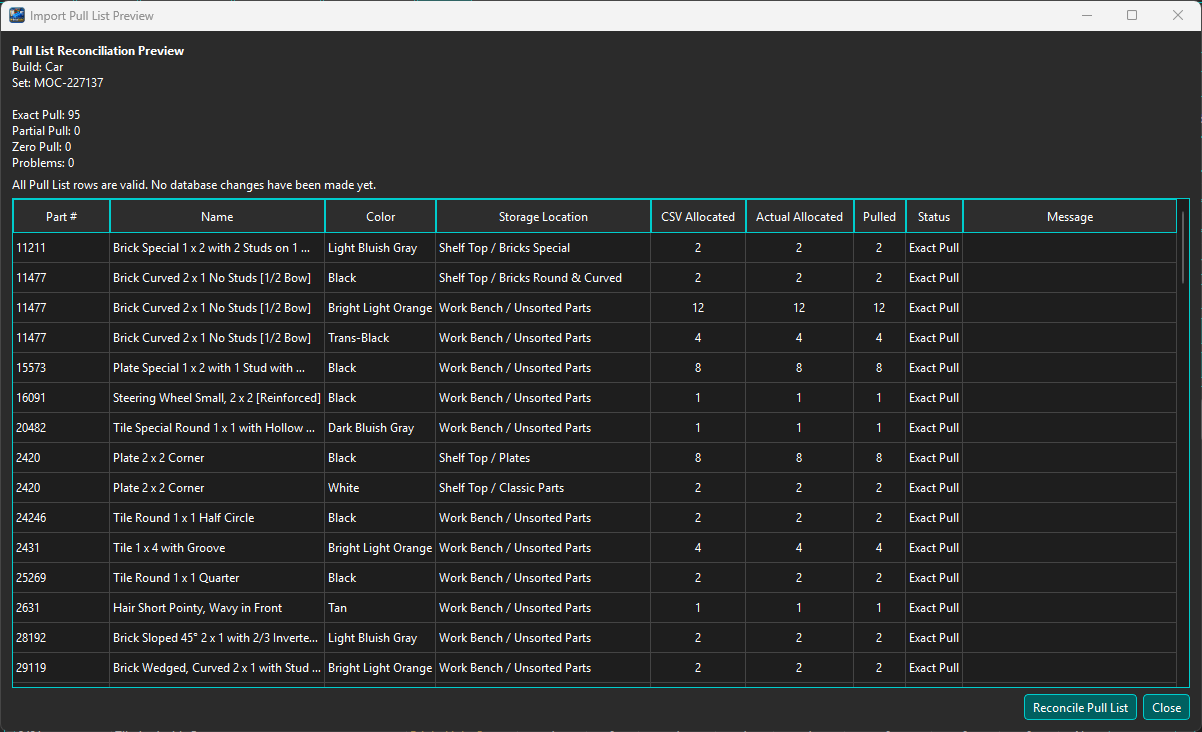Select the Tan color cell
The image size is (1202, 732).
(x=381, y=608)
